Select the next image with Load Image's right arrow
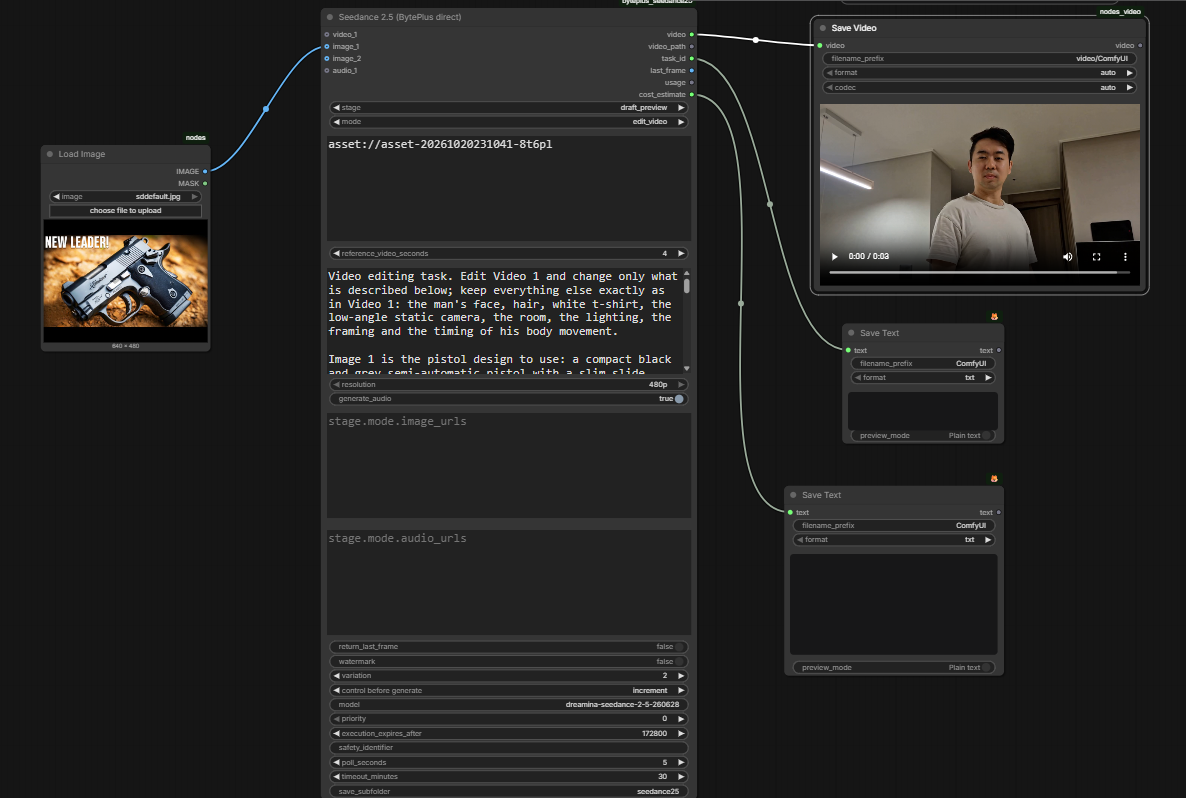Viewport: 1186px width, 798px height. point(194,197)
